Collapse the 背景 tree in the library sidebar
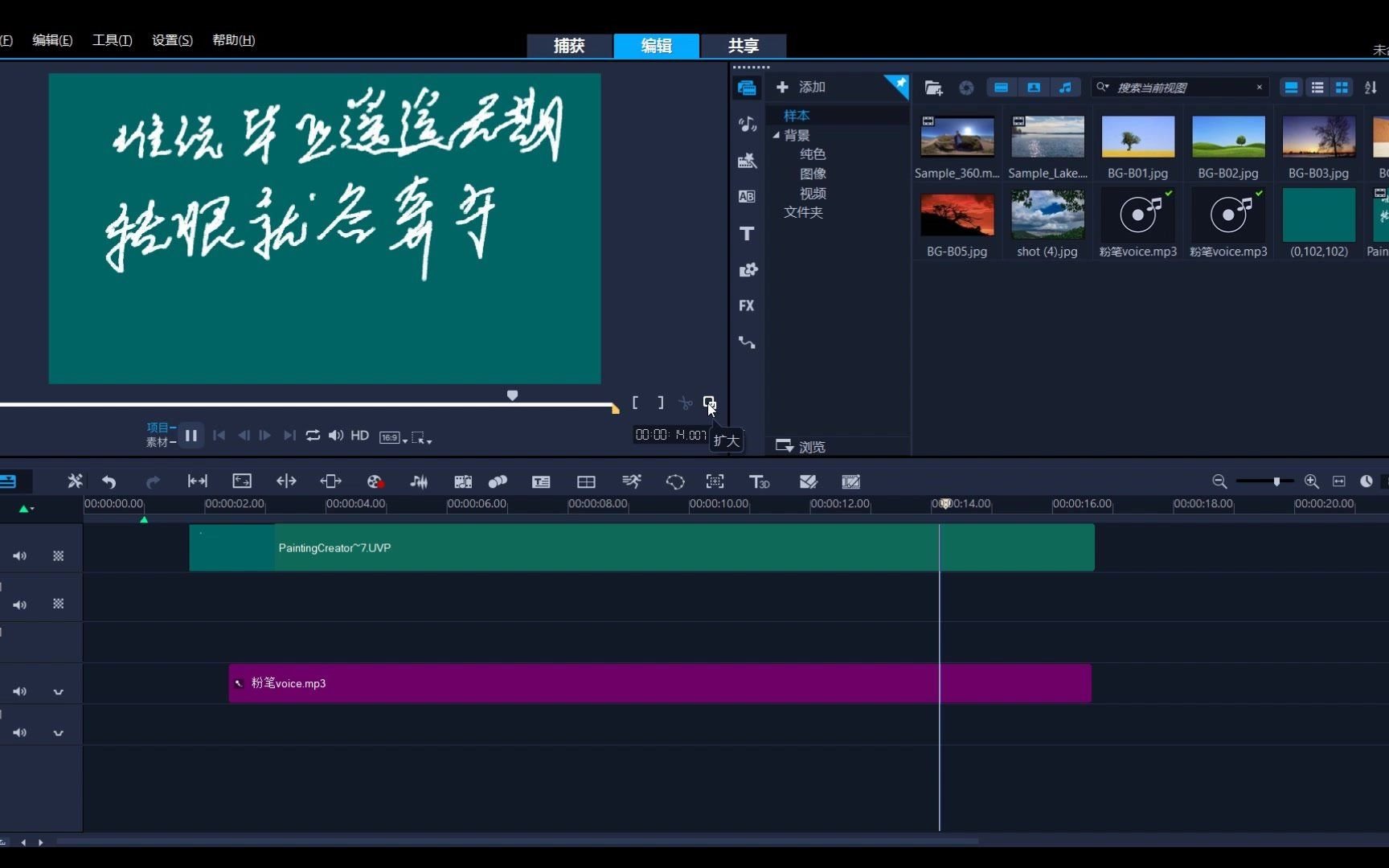Viewport: 1389px width, 868px height. point(774,135)
